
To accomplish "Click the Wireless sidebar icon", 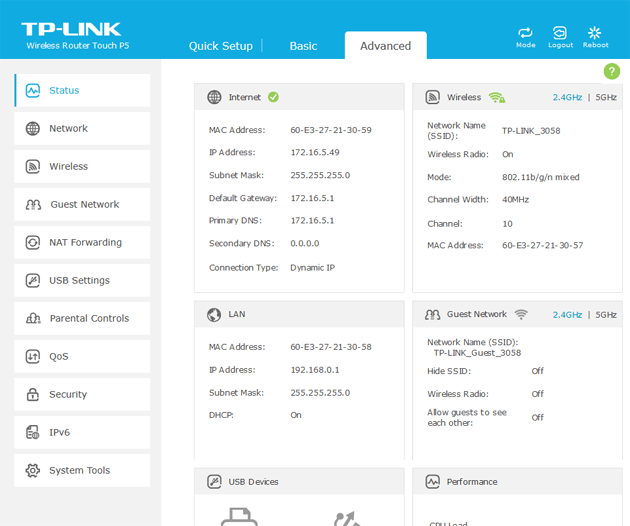I will (x=33, y=166).
